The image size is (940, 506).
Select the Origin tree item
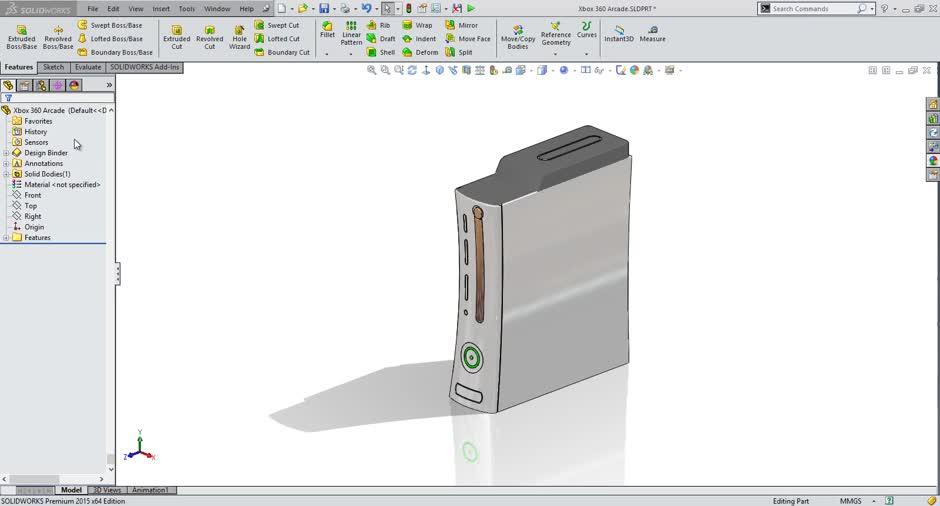(28, 227)
